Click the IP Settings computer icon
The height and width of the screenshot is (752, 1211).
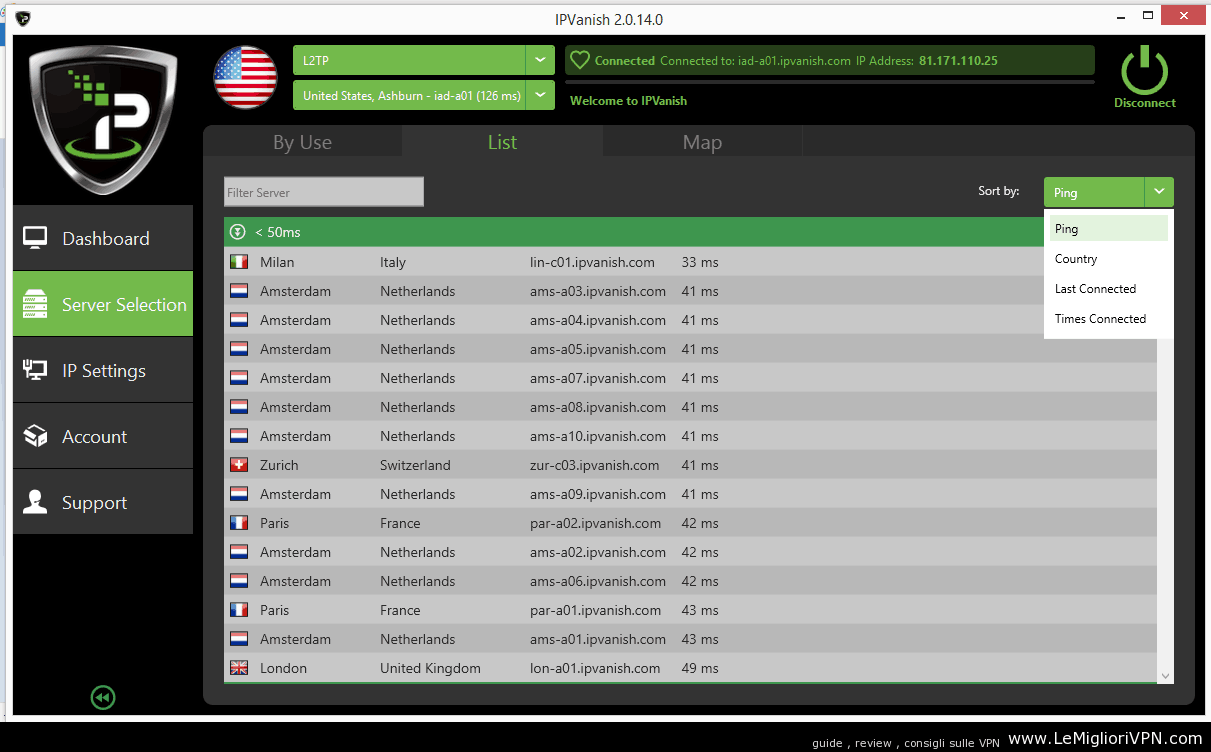click(36, 370)
